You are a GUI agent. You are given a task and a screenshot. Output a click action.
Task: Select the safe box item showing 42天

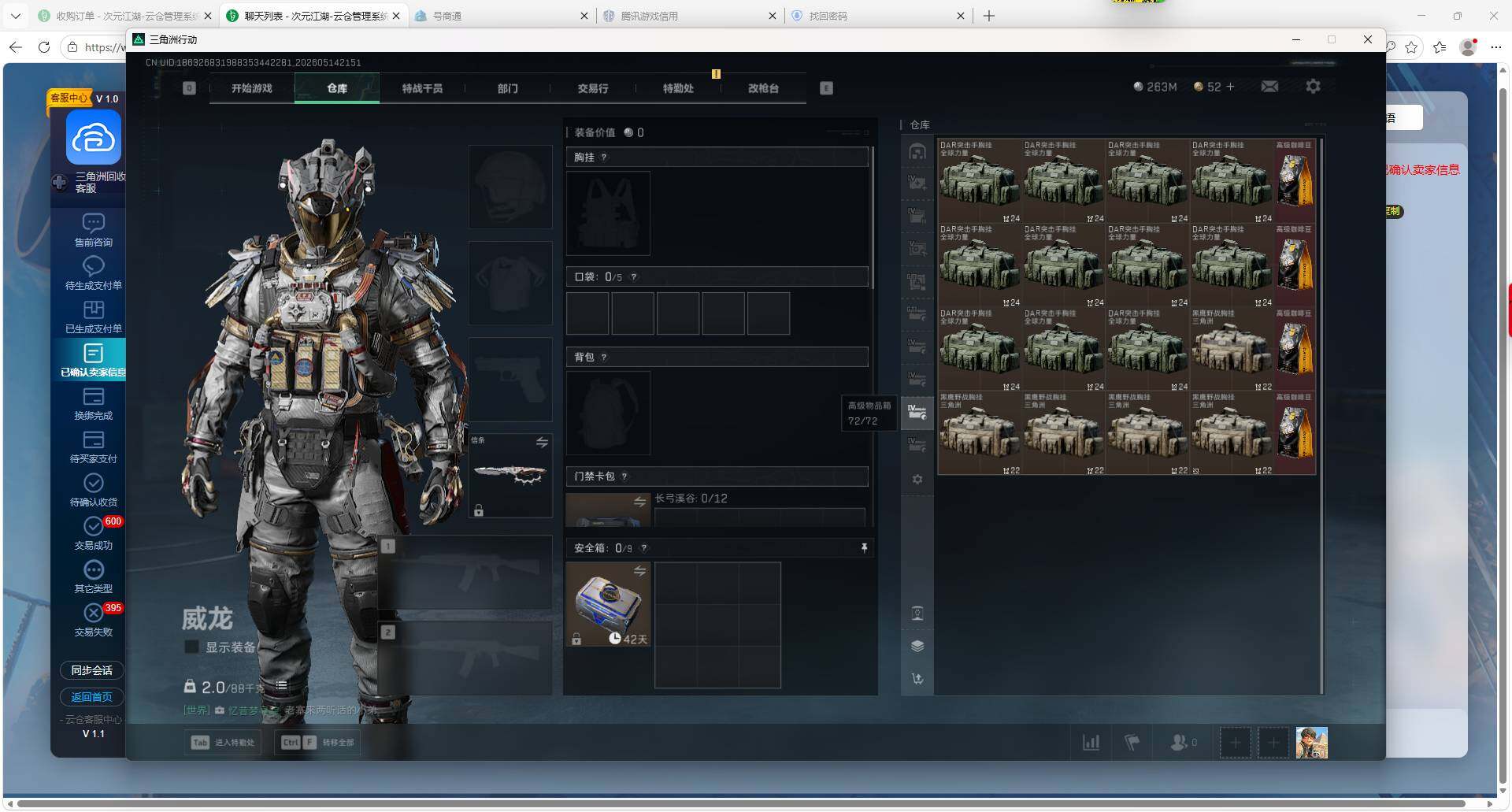608,605
